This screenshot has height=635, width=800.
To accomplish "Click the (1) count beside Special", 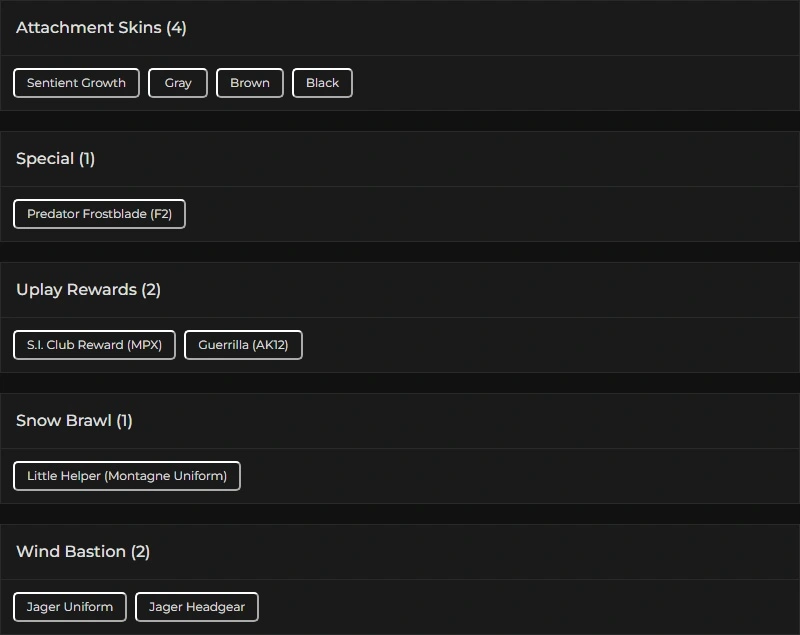I will (87, 159).
